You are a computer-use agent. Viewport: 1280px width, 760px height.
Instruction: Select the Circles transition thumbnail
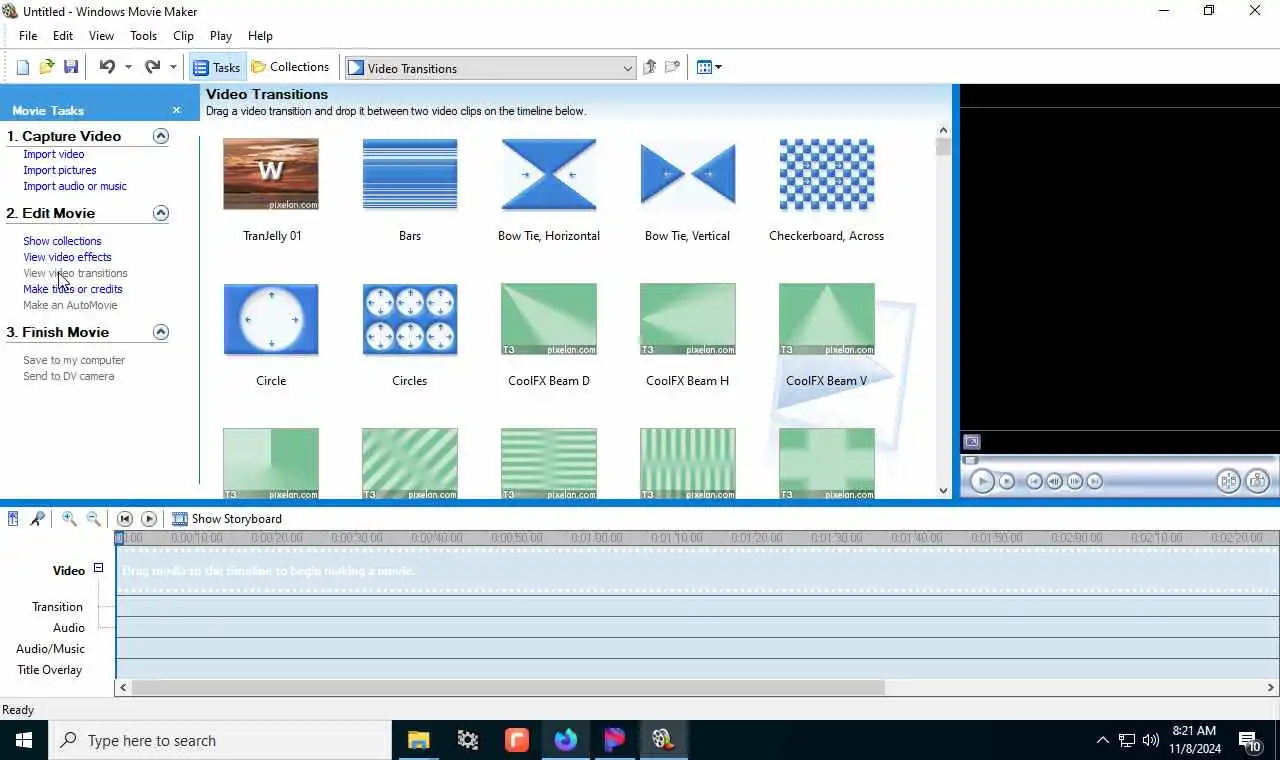click(410, 319)
